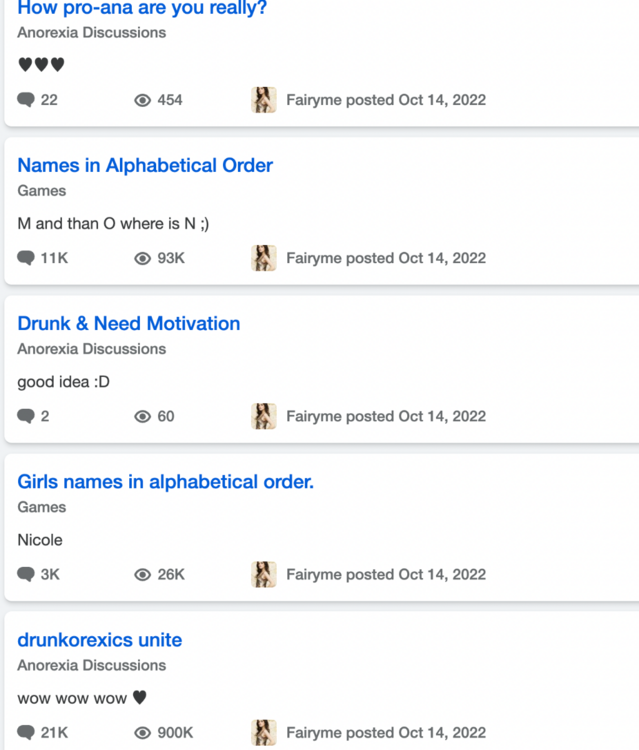Click 'Fairyme posted Oct 14, 2022' under Drunk & Need Motivation
Screen dimensions: 639x750
point(386,416)
